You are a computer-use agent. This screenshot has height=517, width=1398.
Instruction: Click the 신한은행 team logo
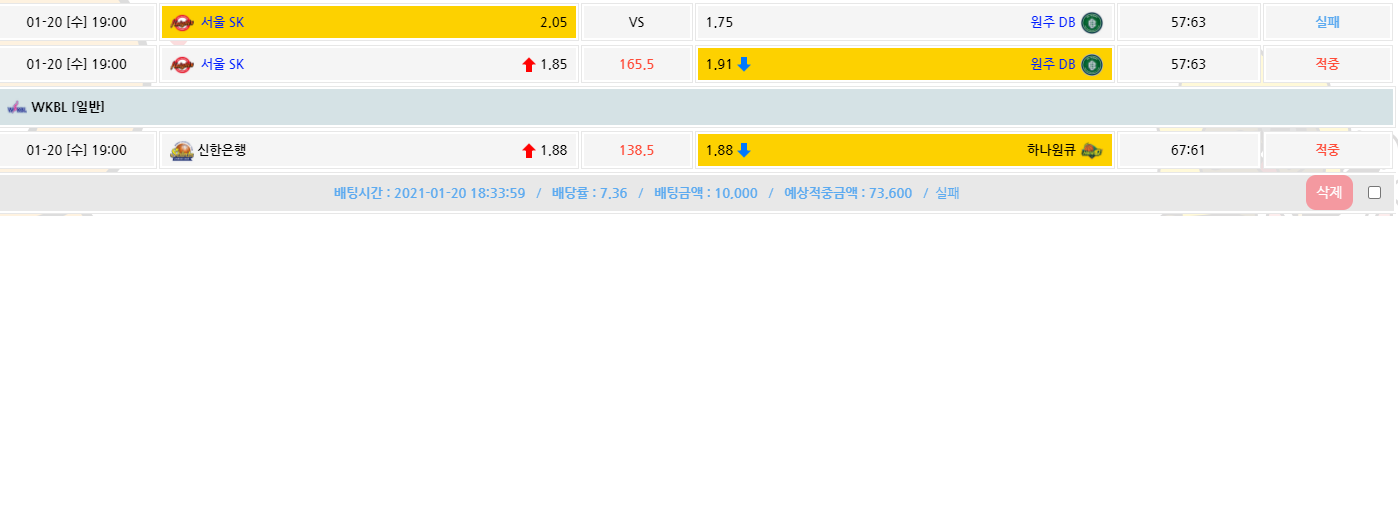coord(182,151)
